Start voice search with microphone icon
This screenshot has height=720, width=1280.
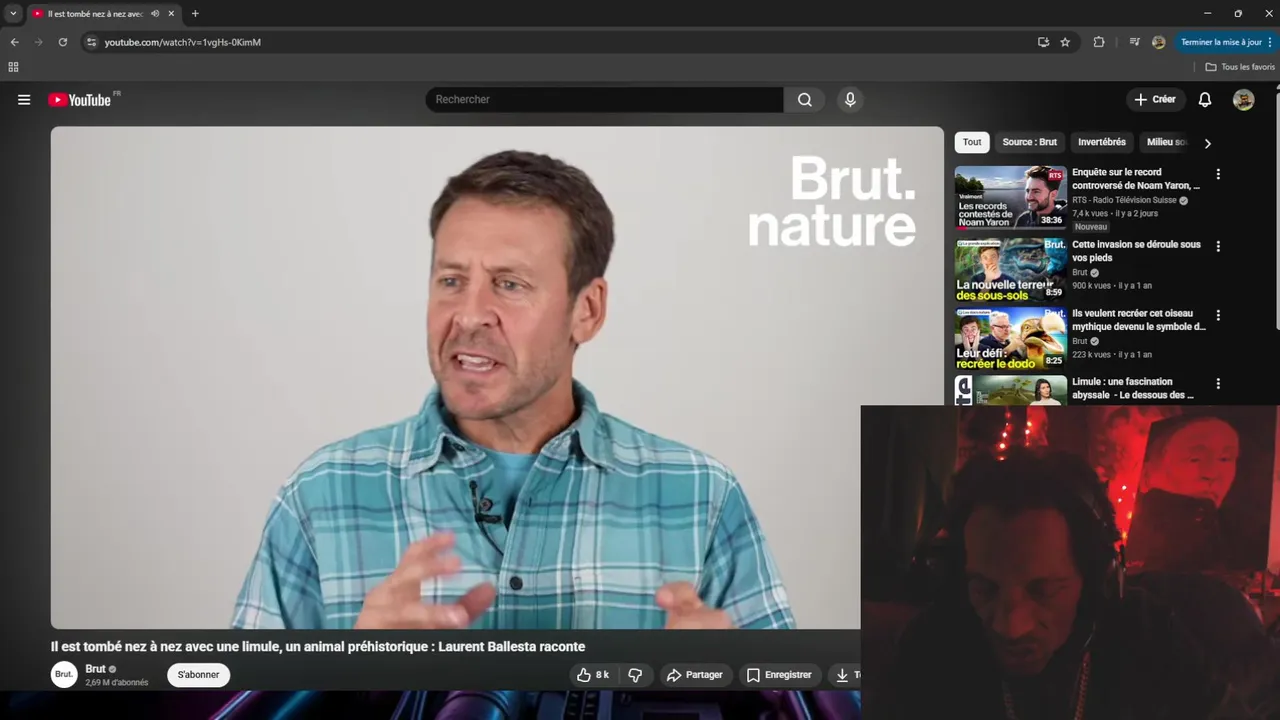point(850,100)
